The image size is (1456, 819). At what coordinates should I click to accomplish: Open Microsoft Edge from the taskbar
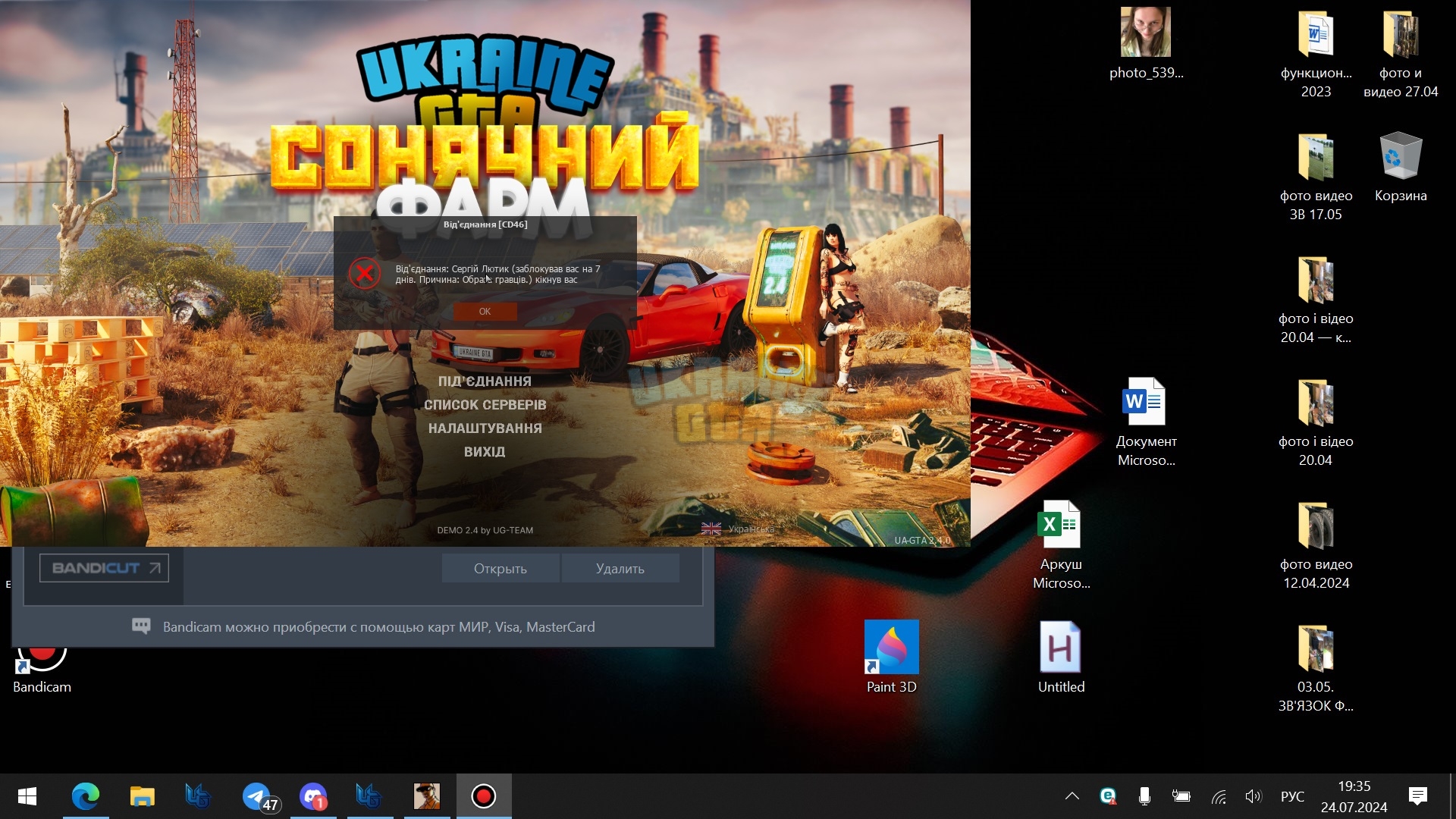85,796
